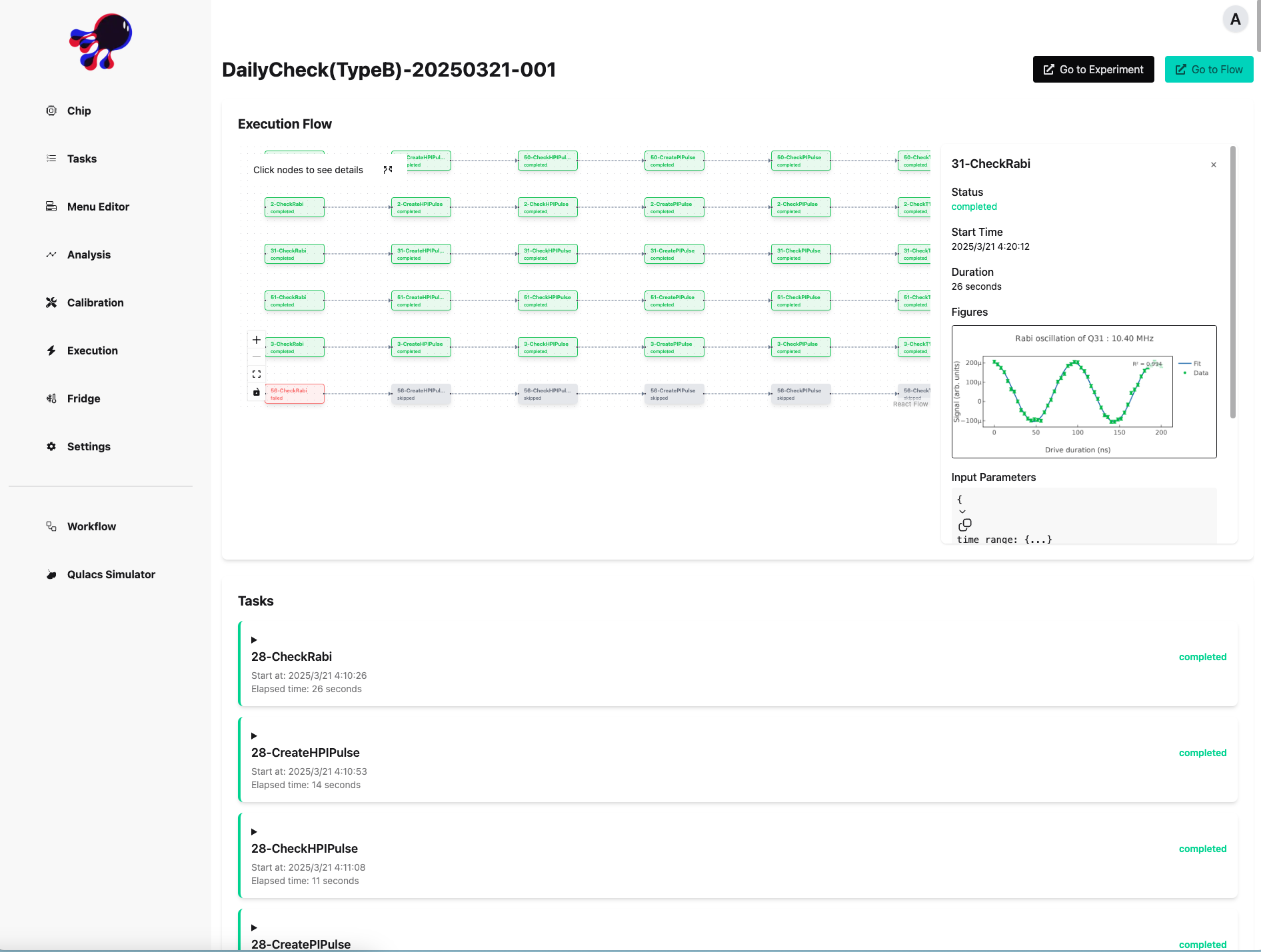
Task: Toggle the interactivity lock on the flow canvas
Action: click(257, 392)
